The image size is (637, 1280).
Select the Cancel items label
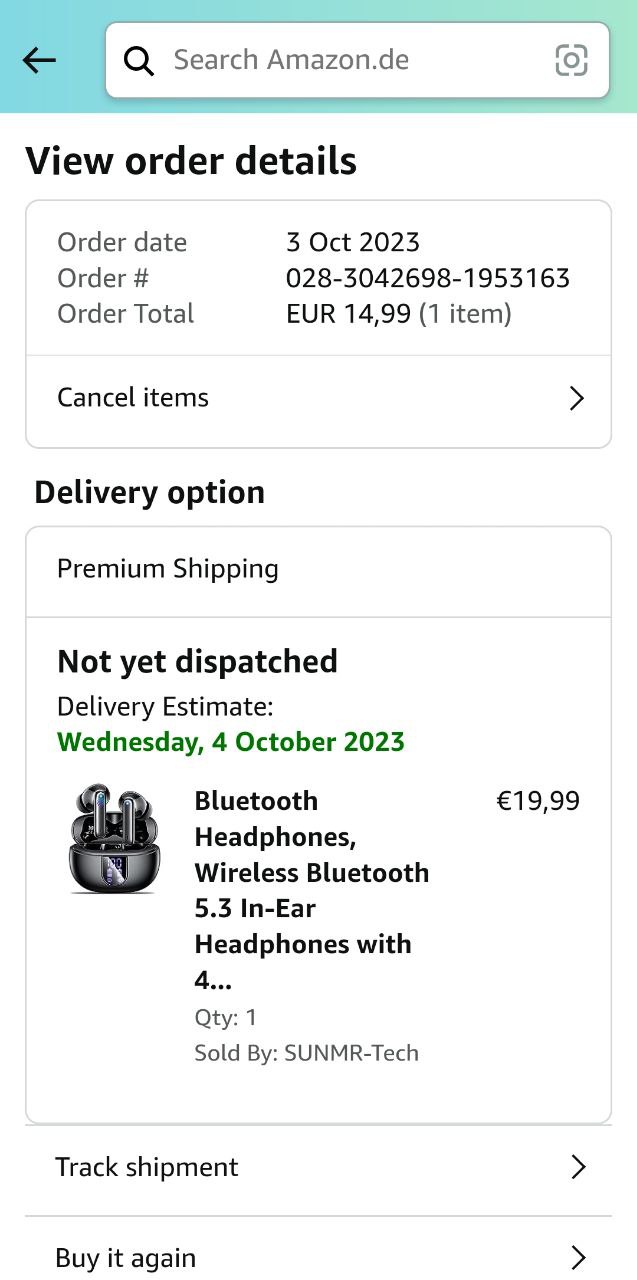(x=133, y=398)
